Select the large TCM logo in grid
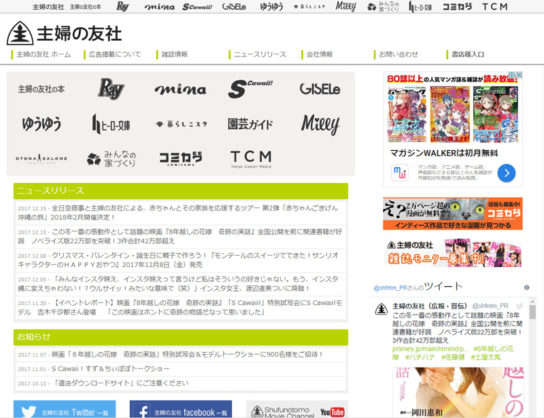Screen dimensions: 544x418 [x=251, y=159]
